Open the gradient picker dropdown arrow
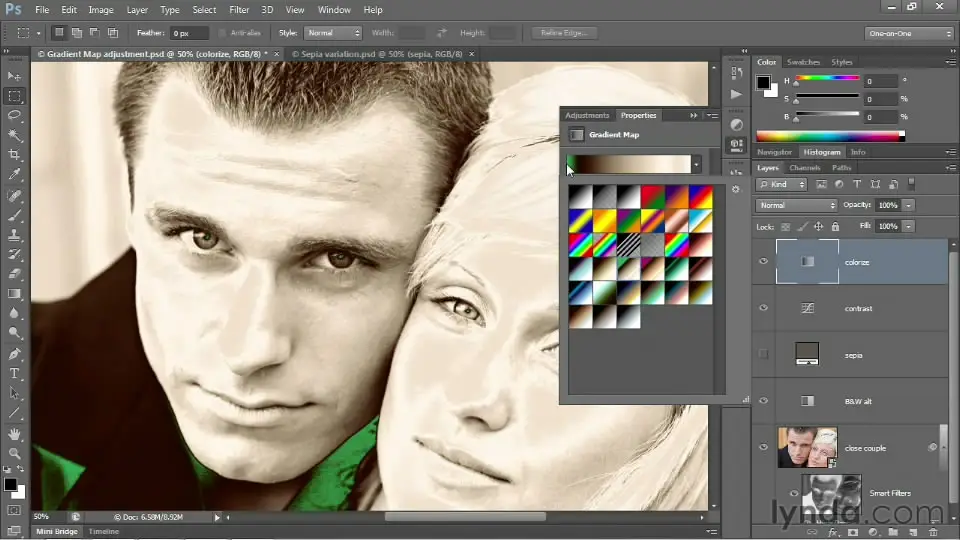960x540 pixels. 696,164
